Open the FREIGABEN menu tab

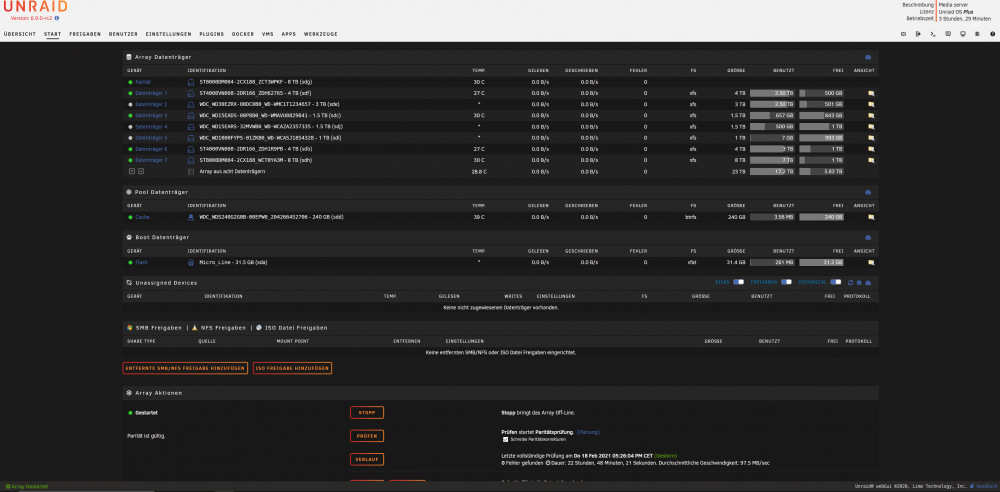[85, 34]
